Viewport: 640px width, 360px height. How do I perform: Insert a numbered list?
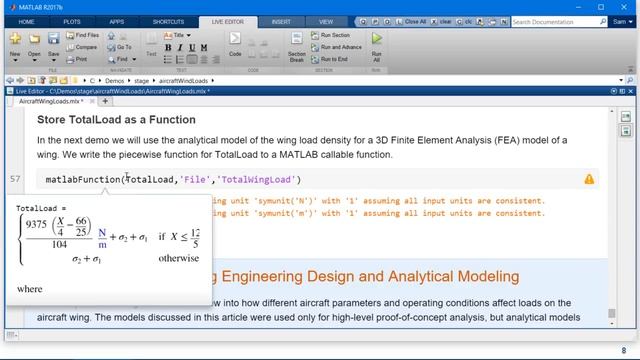[x=180, y=60]
